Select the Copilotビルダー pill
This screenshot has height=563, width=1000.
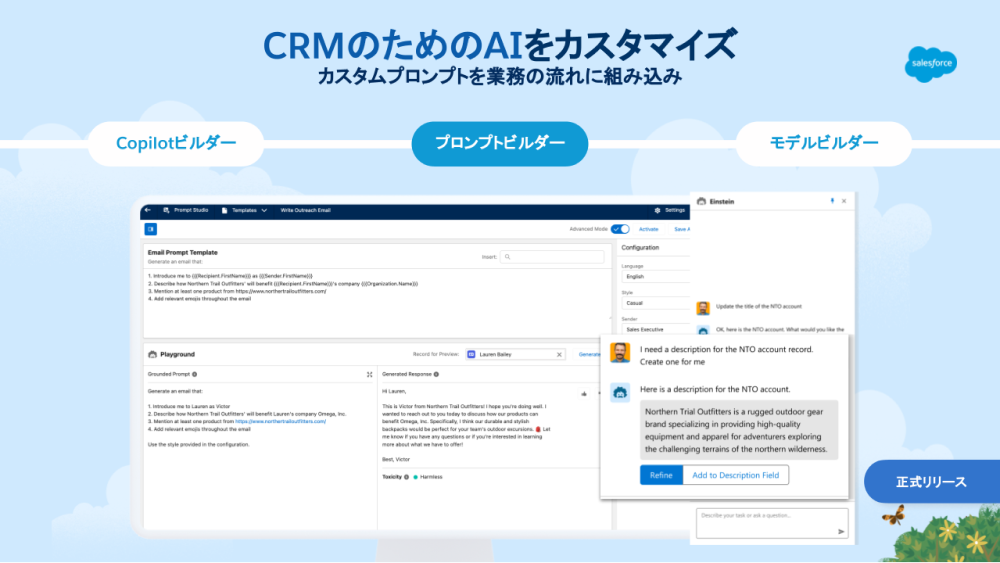(176, 143)
